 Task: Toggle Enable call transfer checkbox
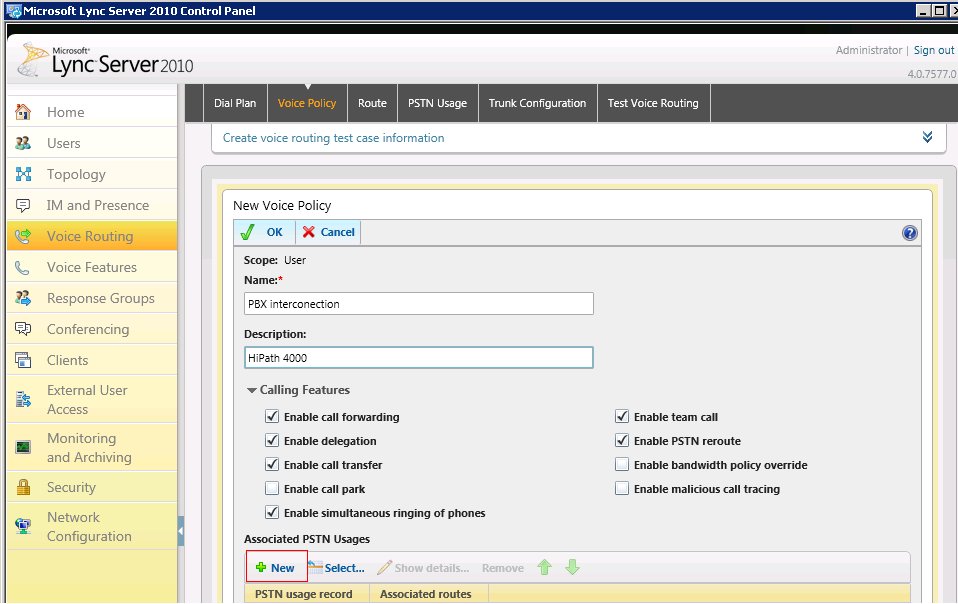click(272, 464)
